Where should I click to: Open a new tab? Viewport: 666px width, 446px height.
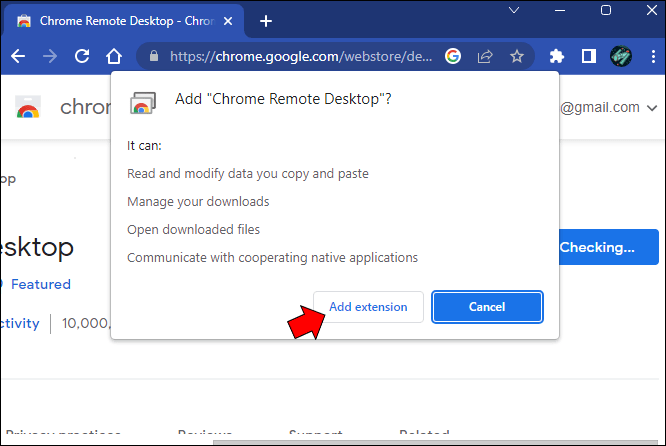click(266, 21)
